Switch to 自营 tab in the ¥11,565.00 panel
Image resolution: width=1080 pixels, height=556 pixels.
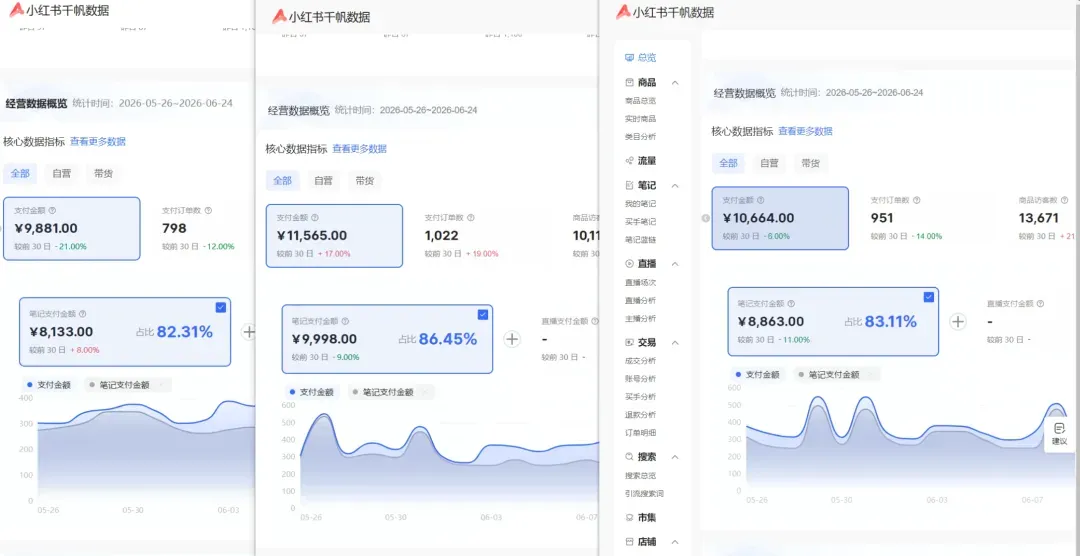pos(324,181)
